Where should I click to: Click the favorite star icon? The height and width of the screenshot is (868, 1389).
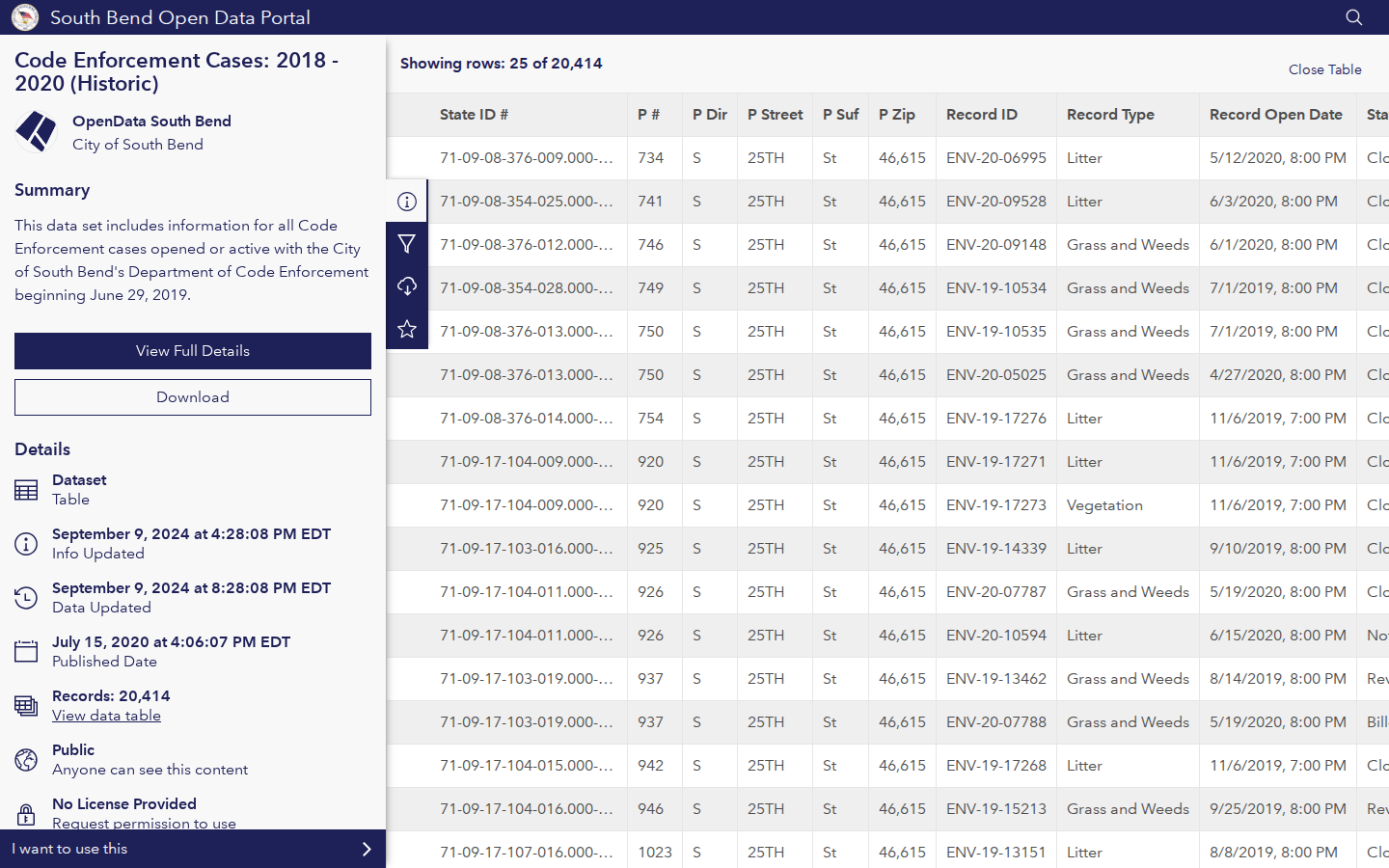pos(407,329)
